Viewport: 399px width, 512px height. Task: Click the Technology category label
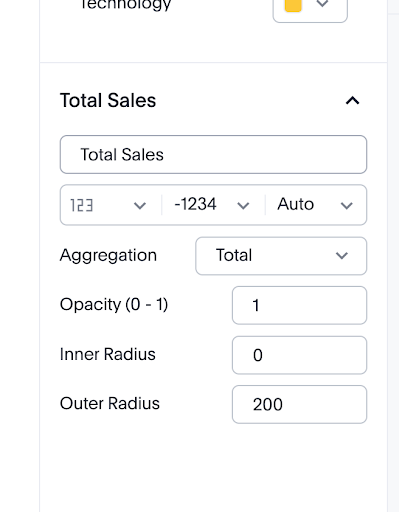pyautogui.click(x=125, y=5)
